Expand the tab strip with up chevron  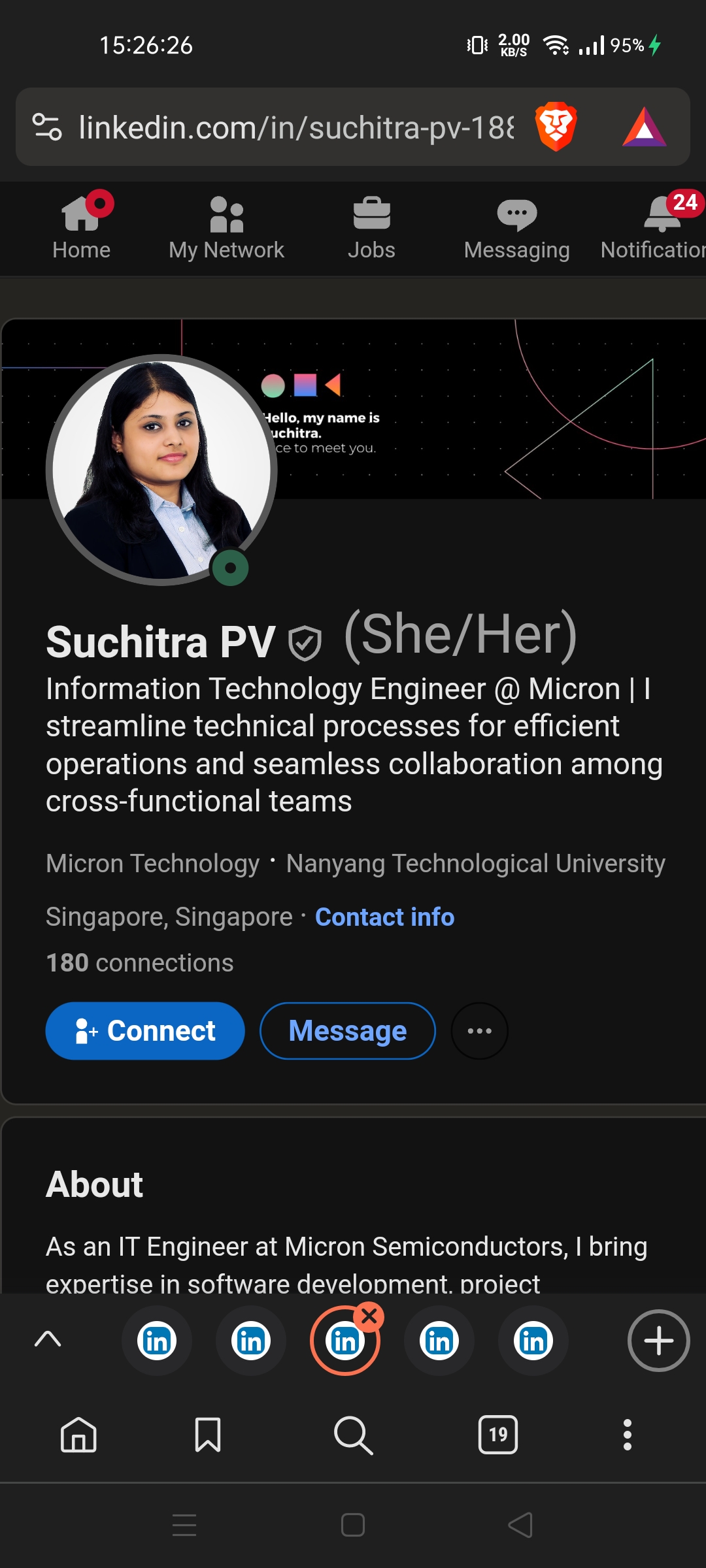(x=48, y=1339)
